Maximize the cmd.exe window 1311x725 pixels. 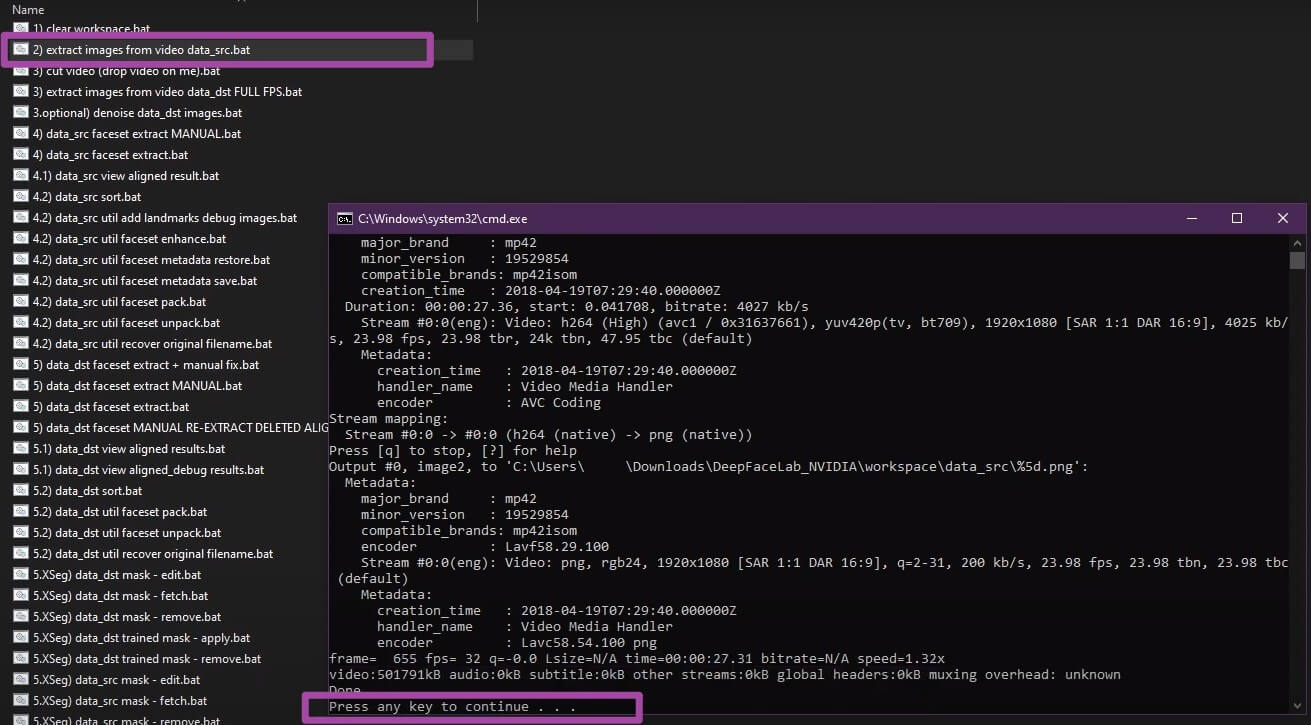click(x=1237, y=218)
